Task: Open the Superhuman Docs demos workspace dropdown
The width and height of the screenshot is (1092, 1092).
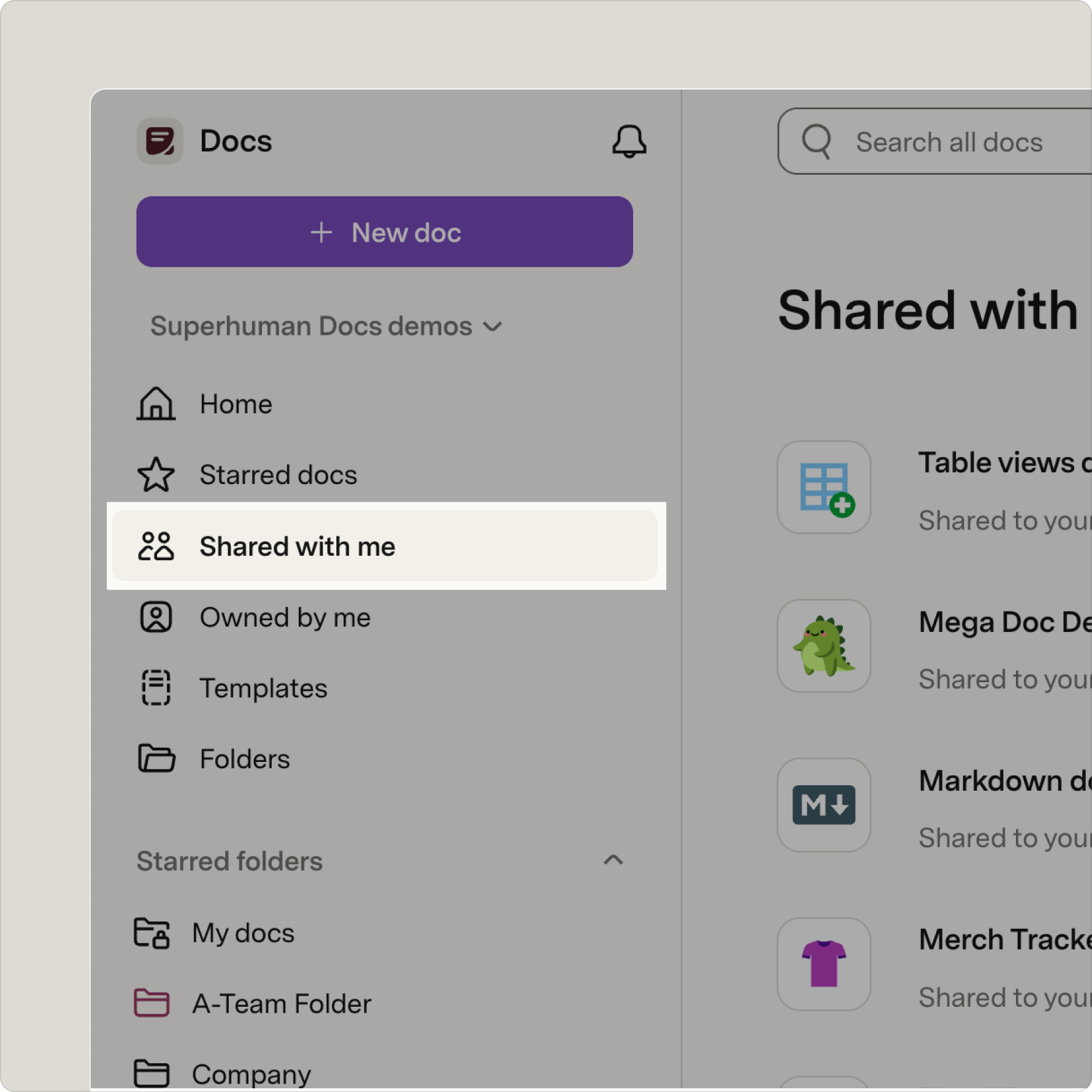Action: (x=326, y=326)
